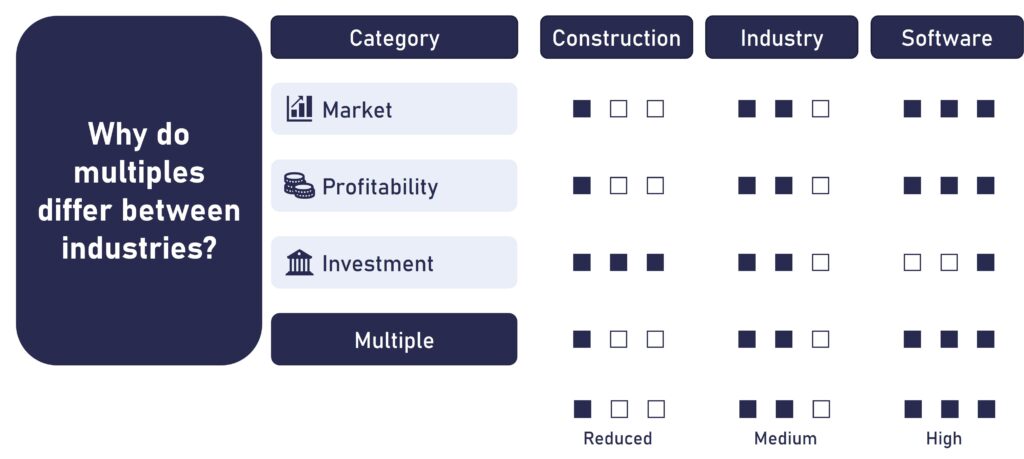Click first filled square in Construction Investment row
Screen dimensions: 1024x459
582,262
